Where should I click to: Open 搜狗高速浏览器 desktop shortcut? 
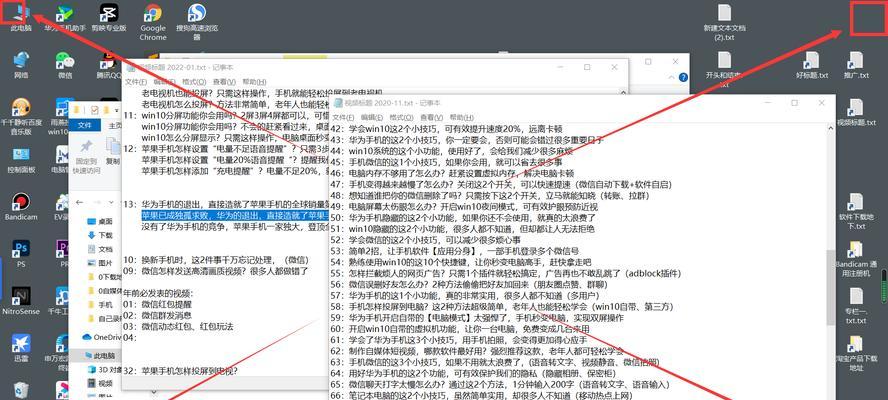tap(197, 22)
